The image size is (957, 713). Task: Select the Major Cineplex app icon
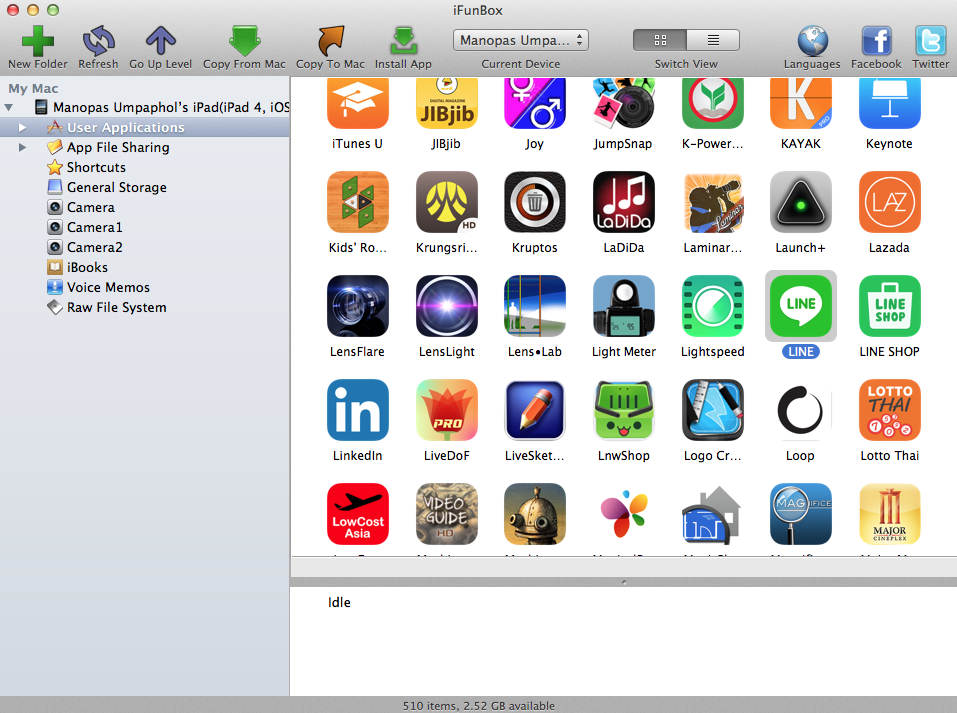(x=889, y=514)
